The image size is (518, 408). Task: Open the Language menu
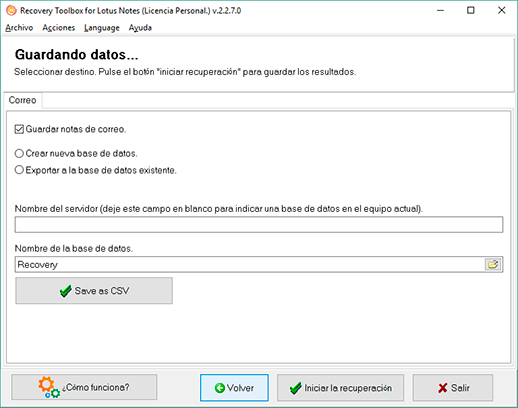coord(102,28)
